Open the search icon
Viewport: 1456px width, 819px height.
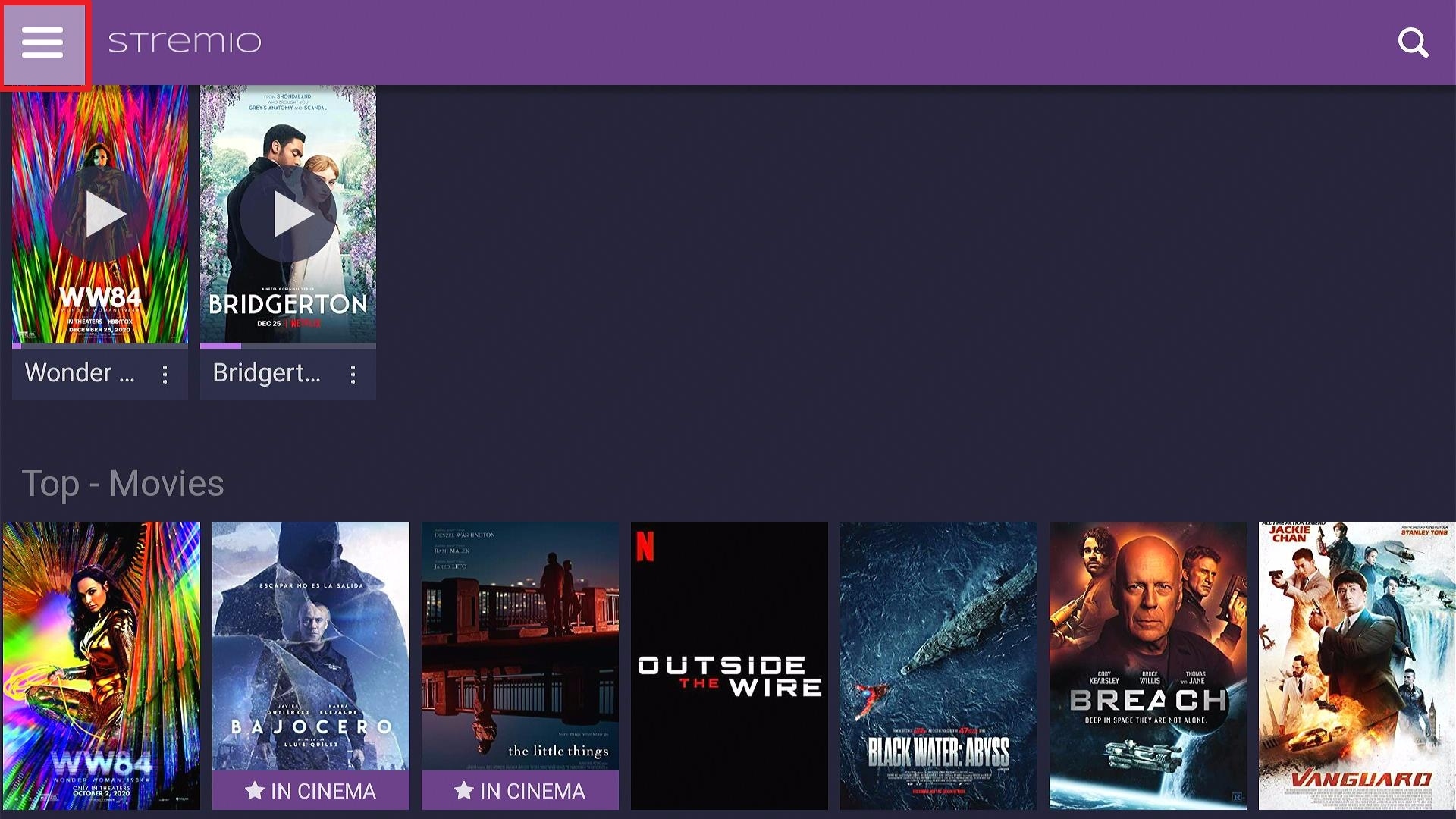(x=1413, y=42)
